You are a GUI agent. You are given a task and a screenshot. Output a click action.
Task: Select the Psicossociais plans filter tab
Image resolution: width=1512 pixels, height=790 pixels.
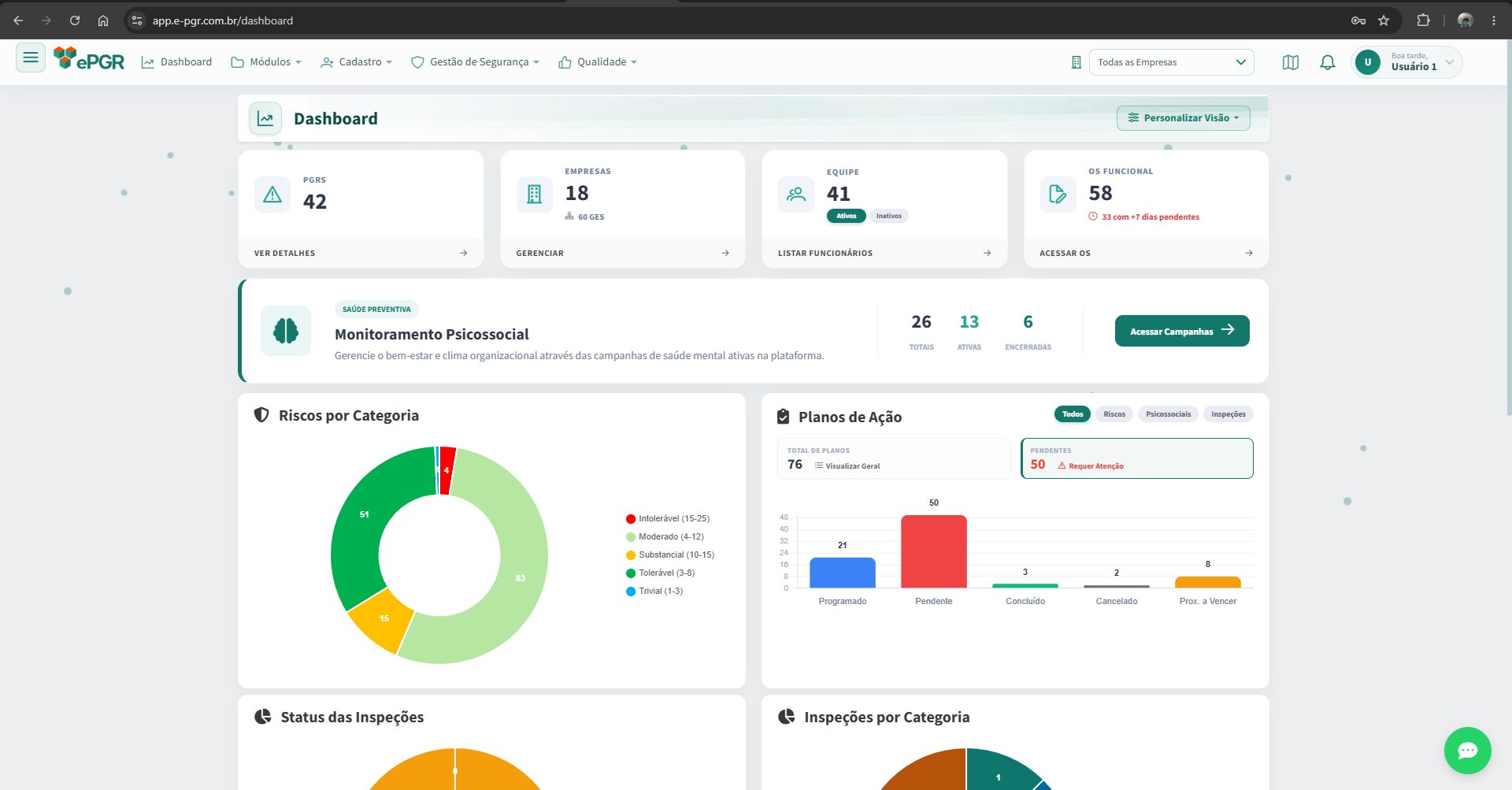click(x=1168, y=414)
